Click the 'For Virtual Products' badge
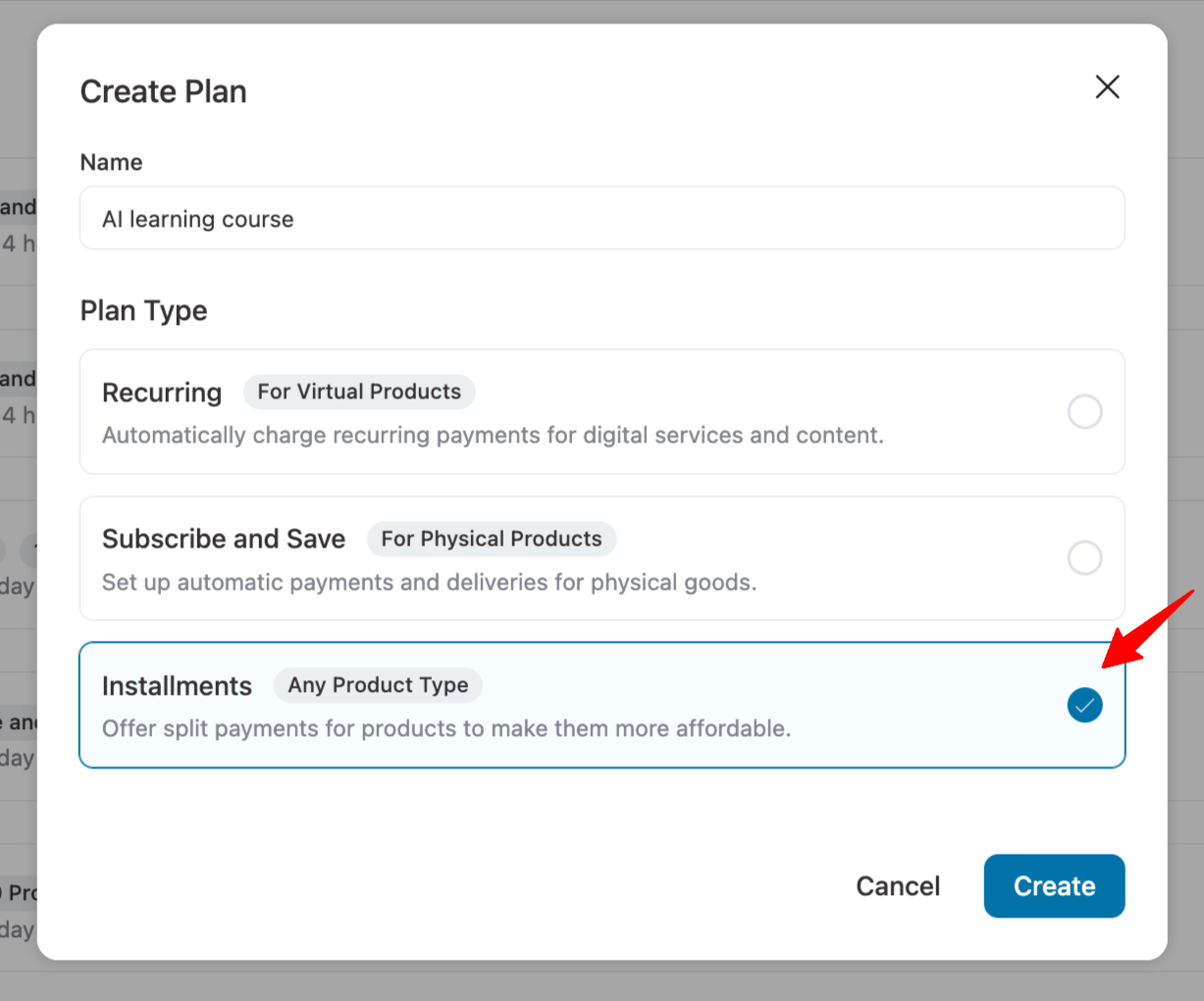Image resolution: width=1204 pixels, height=1001 pixels. pyautogui.click(x=359, y=392)
